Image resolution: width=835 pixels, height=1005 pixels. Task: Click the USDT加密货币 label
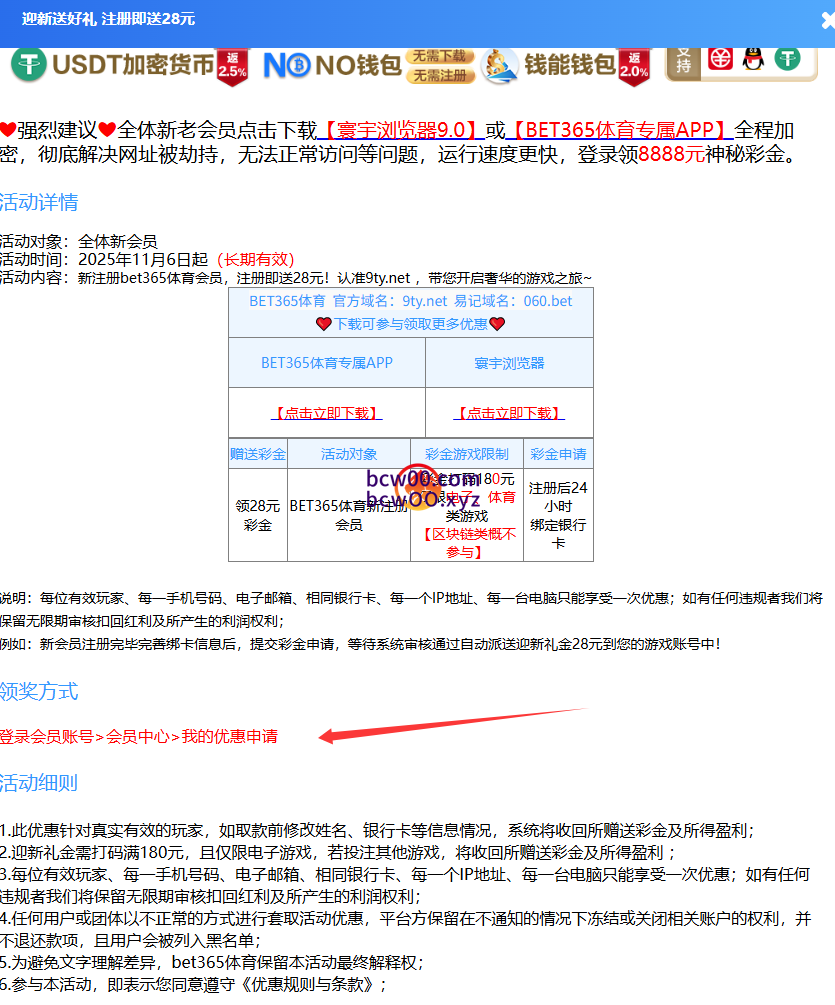click(133, 65)
